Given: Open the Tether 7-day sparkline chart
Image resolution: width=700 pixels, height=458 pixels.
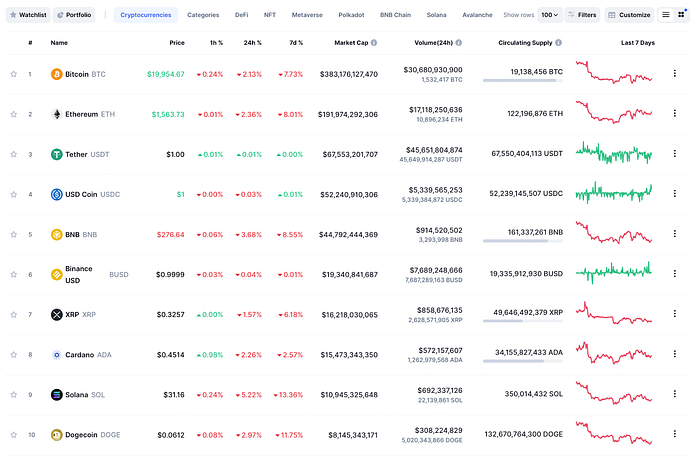Looking at the screenshot, I should [614, 153].
